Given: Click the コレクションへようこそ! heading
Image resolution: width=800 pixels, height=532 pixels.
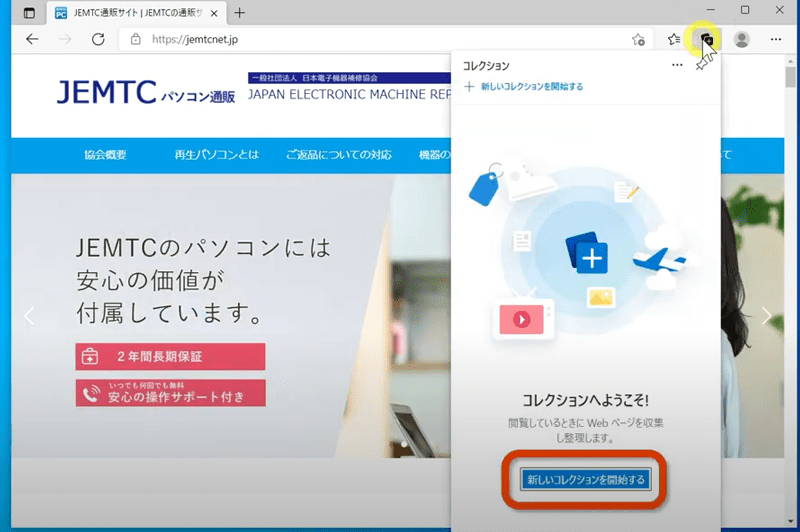Looking at the screenshot, I should 586,400.
